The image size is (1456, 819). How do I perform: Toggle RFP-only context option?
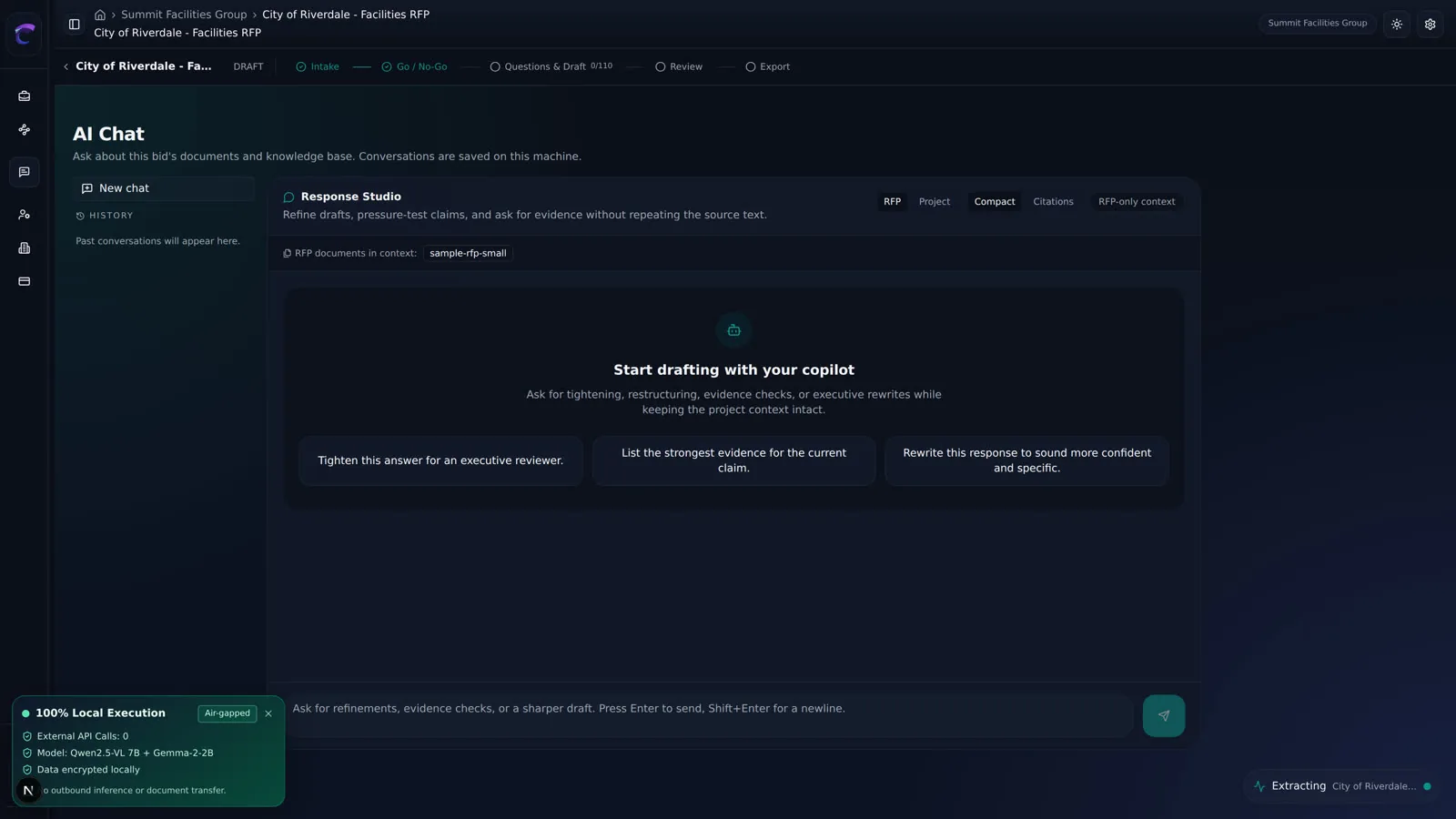[x=1136, y=202]
